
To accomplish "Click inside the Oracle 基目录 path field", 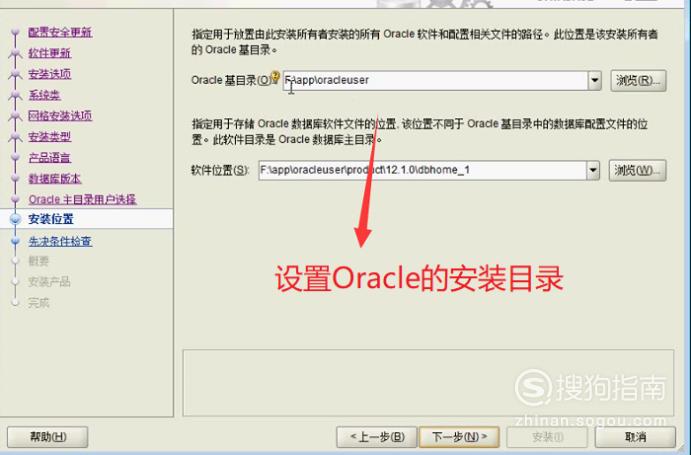I will (435, 81).
